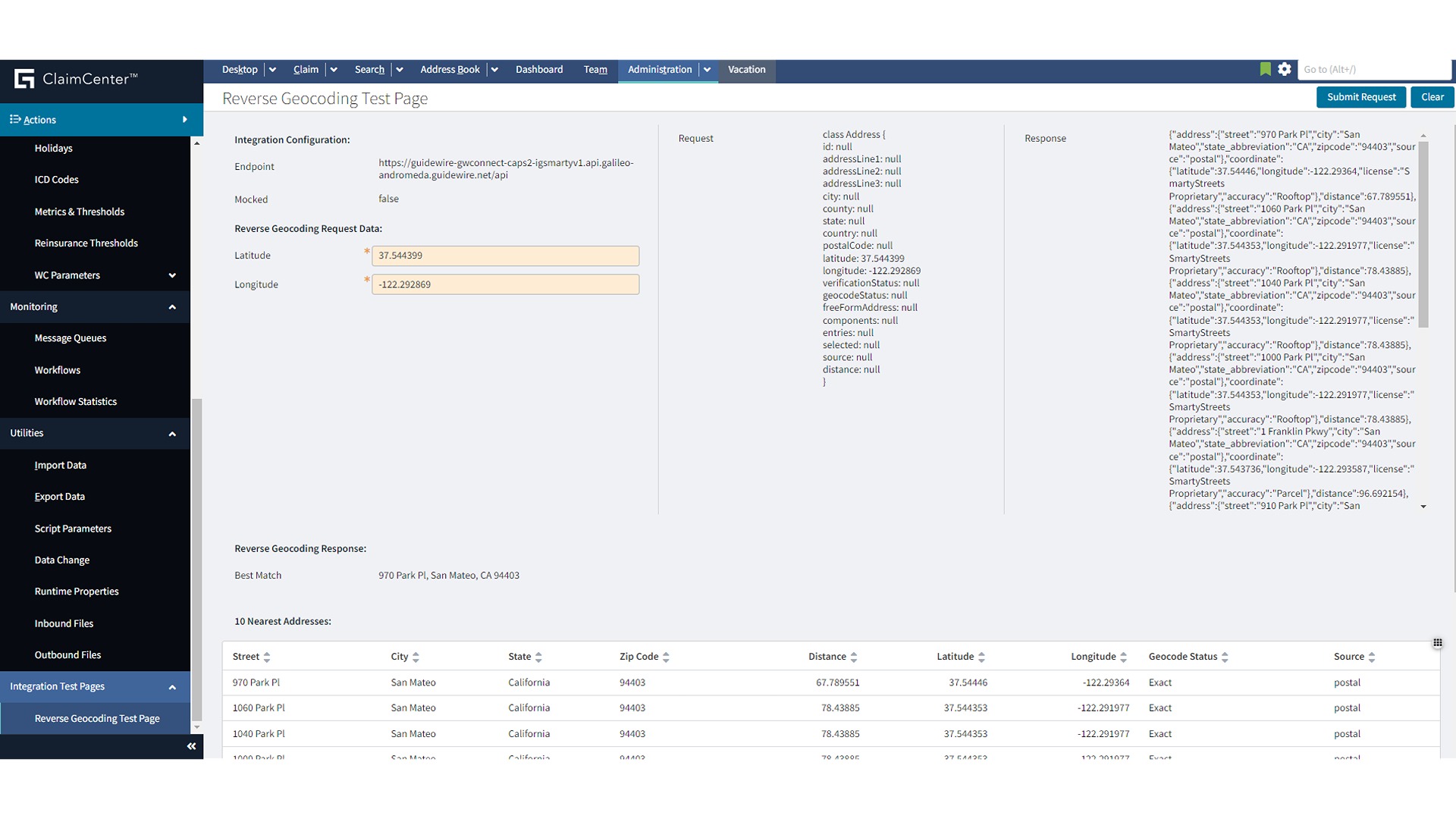Sort table by Distance column arrows
Viewport: 1456px width, 819px height.
(x=854, y=657)
